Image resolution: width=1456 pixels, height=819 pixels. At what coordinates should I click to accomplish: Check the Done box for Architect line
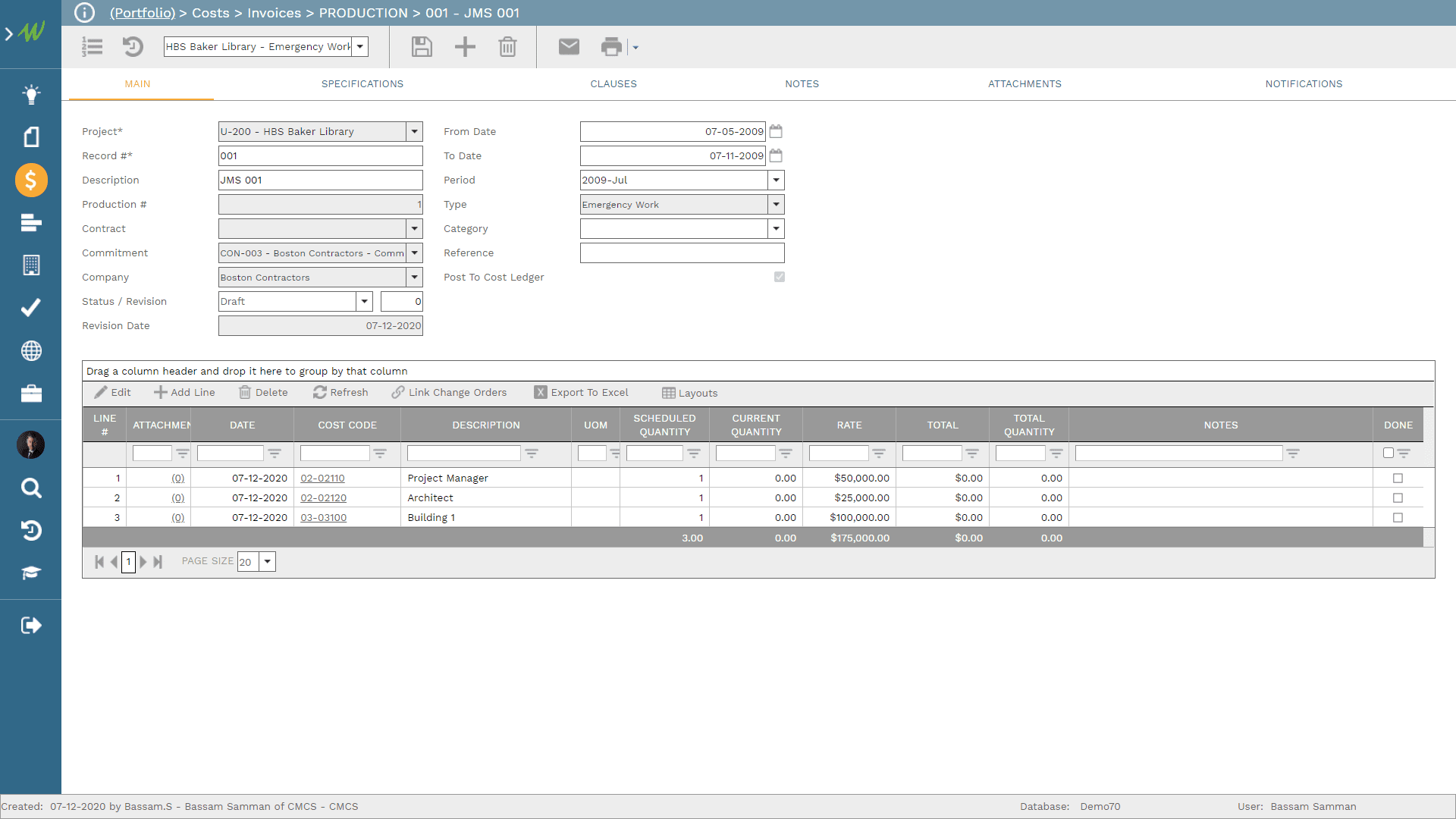click(1398, 497)
